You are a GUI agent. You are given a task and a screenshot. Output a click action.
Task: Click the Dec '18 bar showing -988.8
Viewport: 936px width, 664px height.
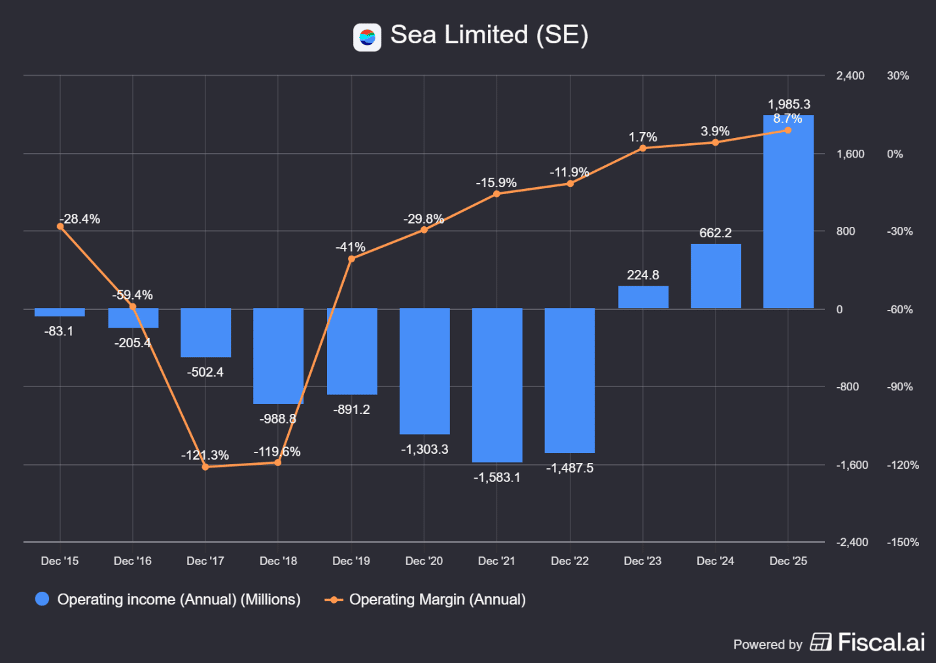[x=278, y=356]
